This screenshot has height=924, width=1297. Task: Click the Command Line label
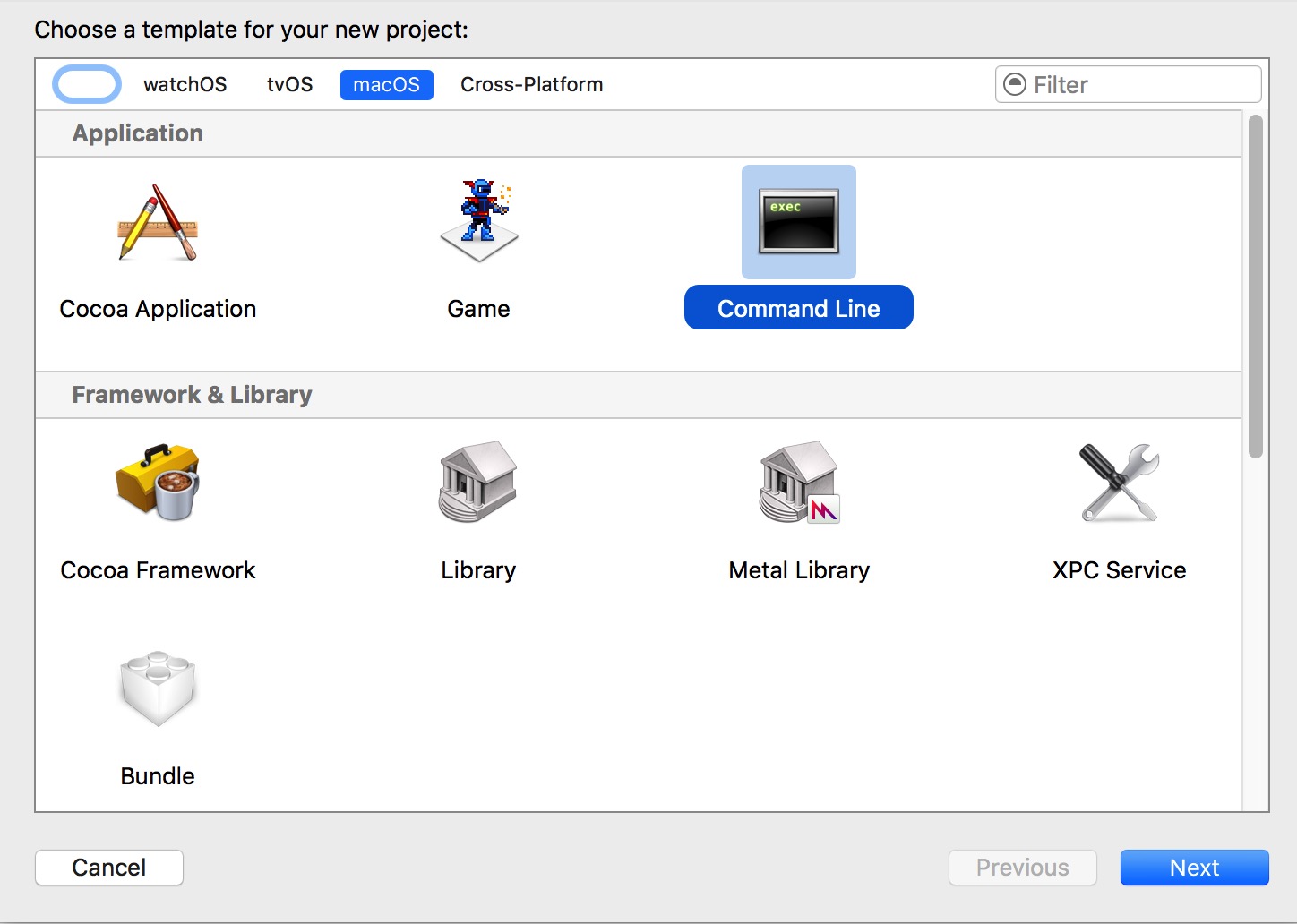click(x=799, y=308)
